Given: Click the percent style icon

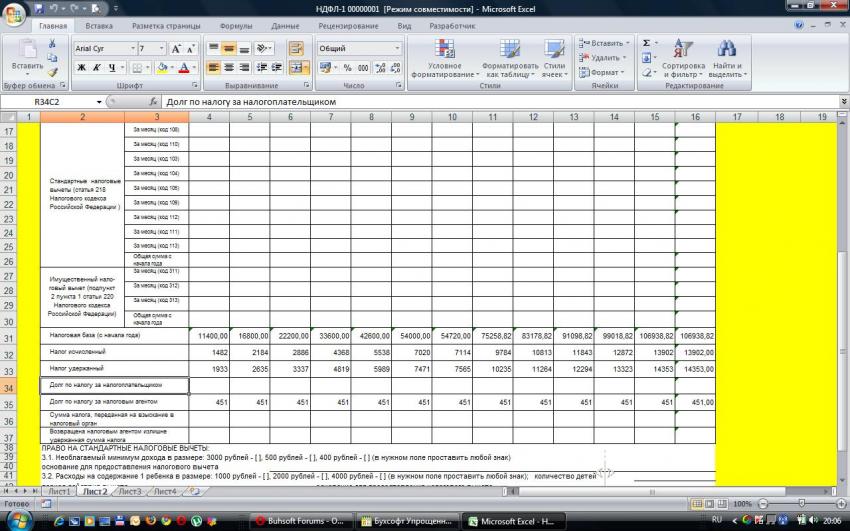Looking at the screenshot, I should [x=348, y=68].
